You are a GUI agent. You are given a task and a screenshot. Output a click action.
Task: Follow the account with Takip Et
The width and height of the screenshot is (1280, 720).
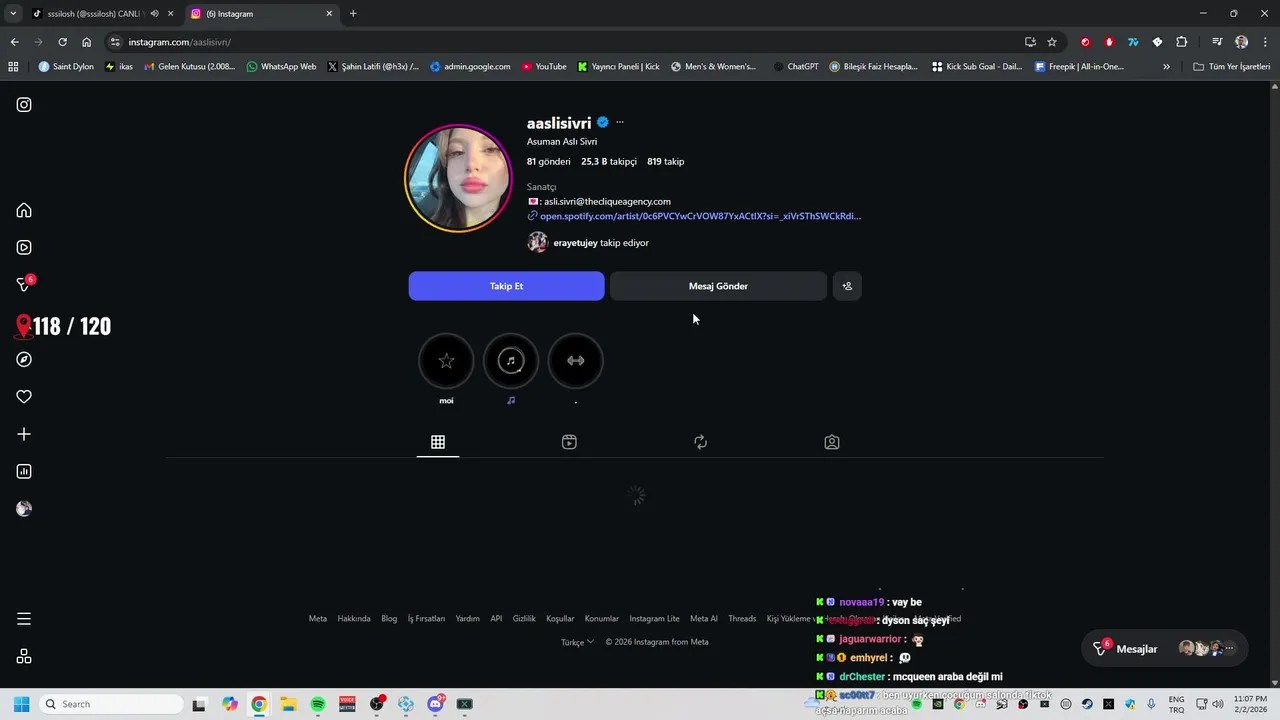click(506, 286)
